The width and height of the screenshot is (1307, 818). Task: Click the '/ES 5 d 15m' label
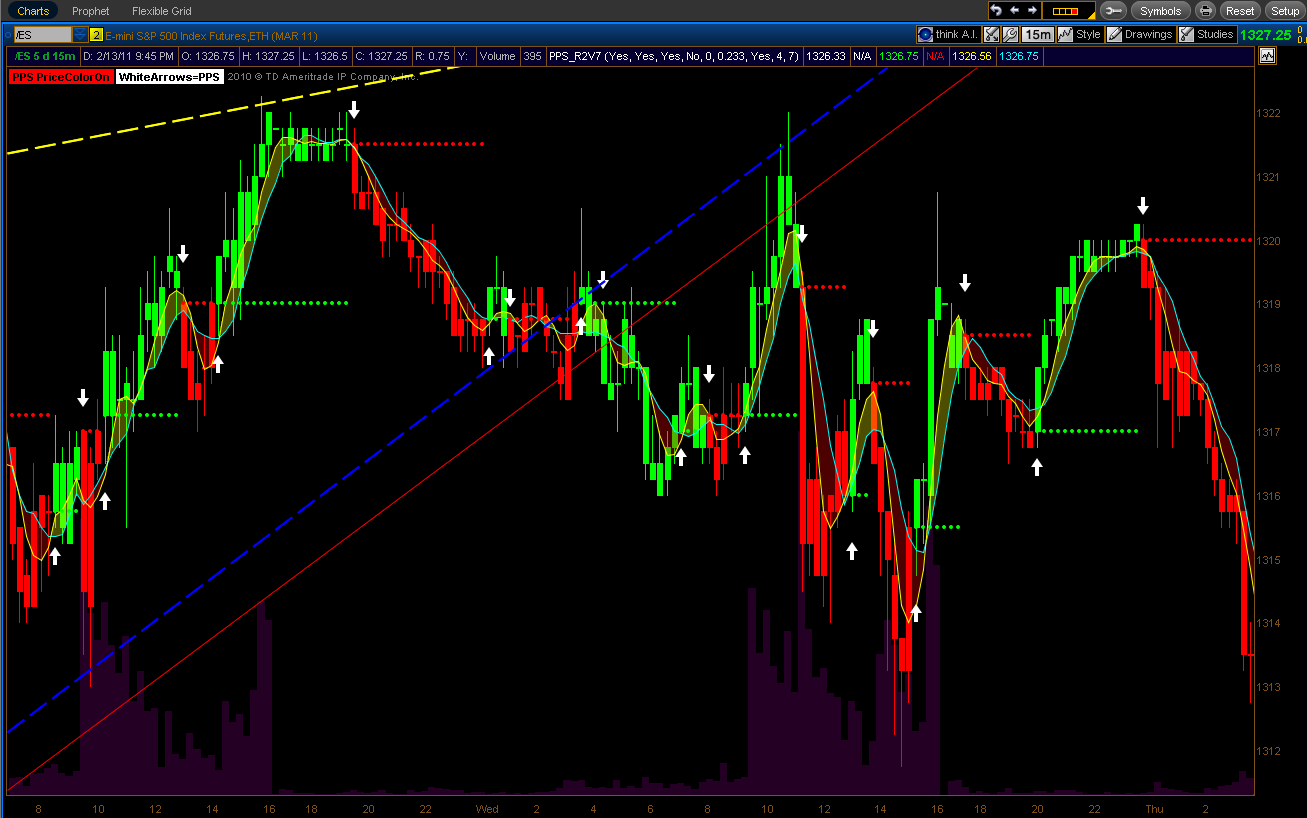44,57
